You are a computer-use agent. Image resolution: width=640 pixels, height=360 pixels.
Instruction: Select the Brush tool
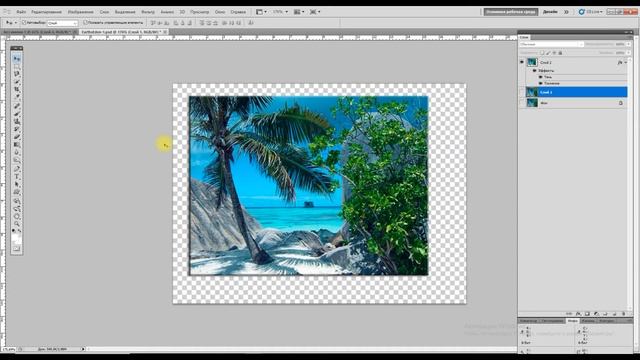coord(17,114)
